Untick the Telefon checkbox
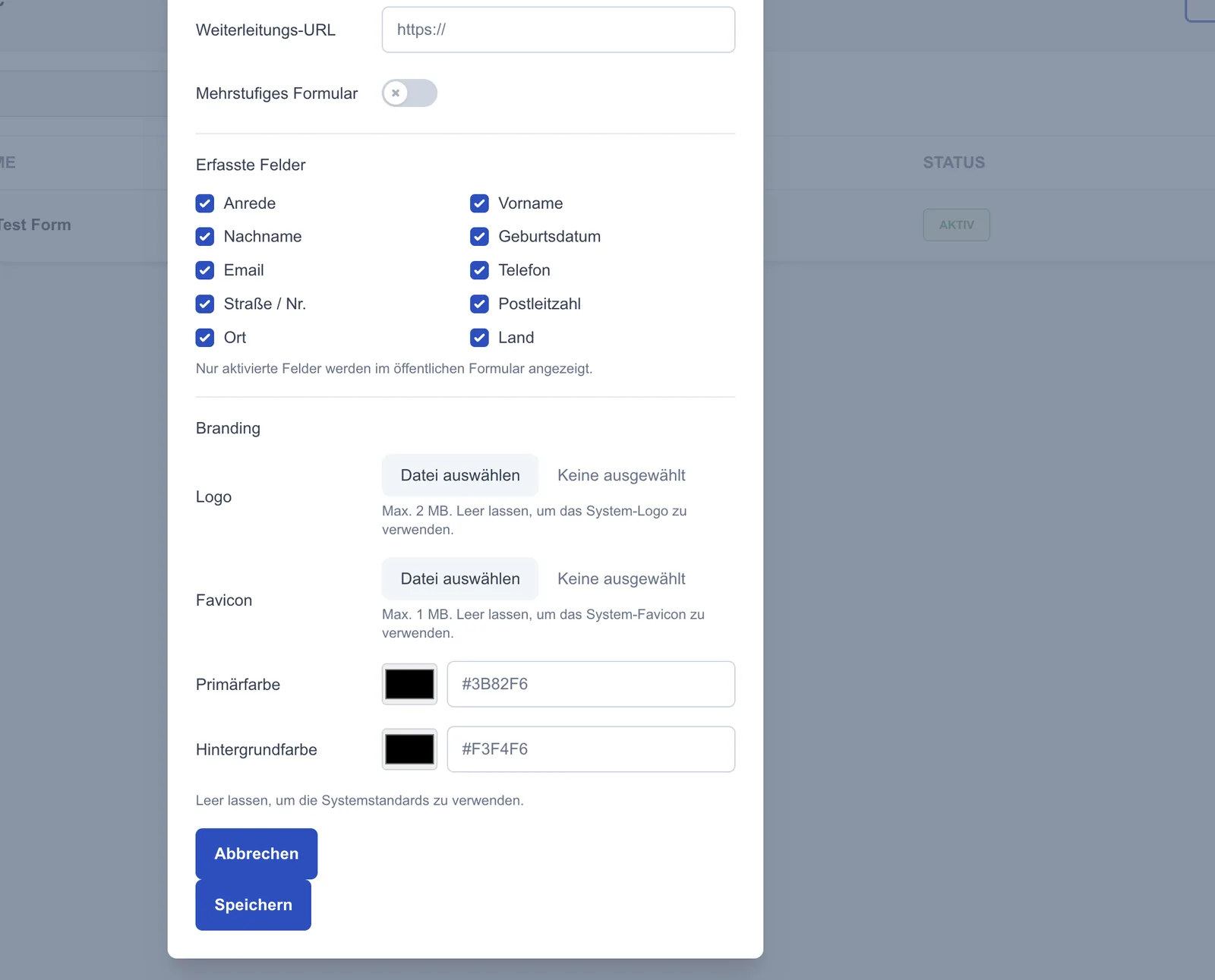The image size is (1215, 980). tap(479, 270)
